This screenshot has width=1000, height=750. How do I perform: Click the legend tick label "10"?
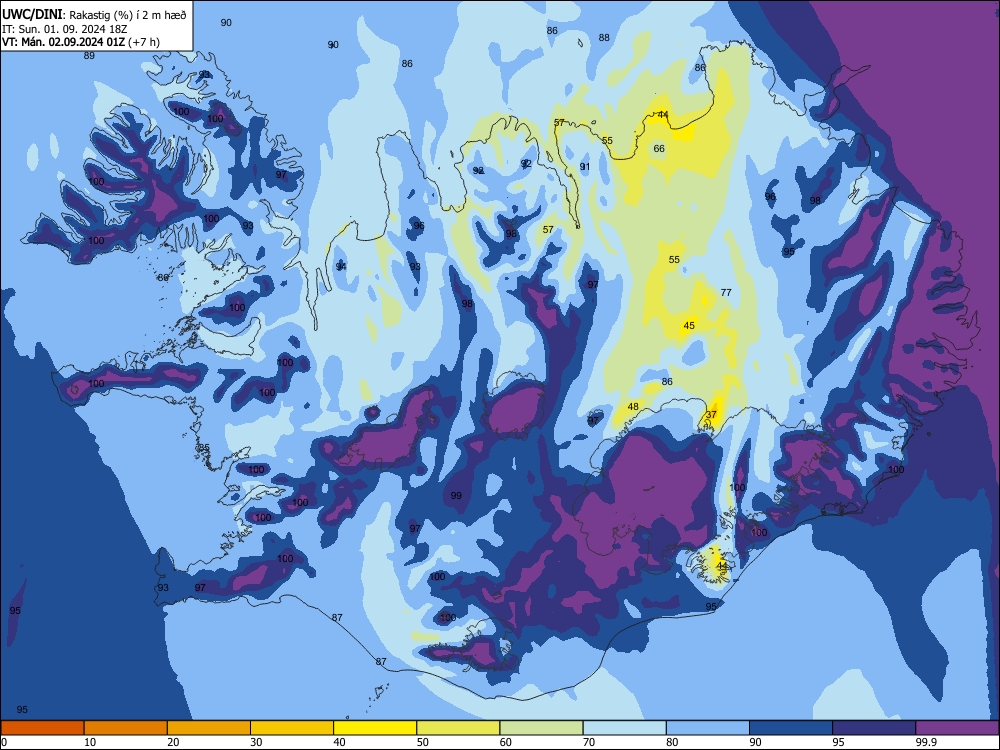coord(90,742)
